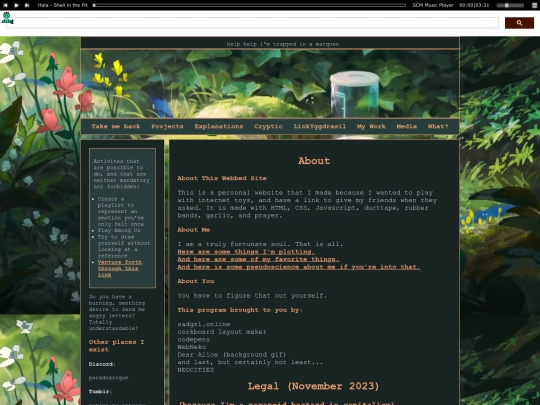Click the Dear Alice background gif credit
This screenshot has width=540, height=405.
[232, 355]
